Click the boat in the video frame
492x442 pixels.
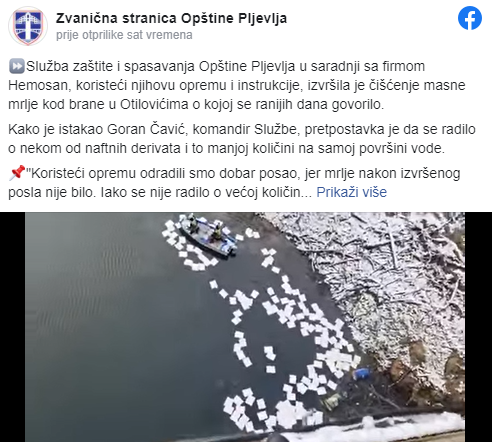209,236
